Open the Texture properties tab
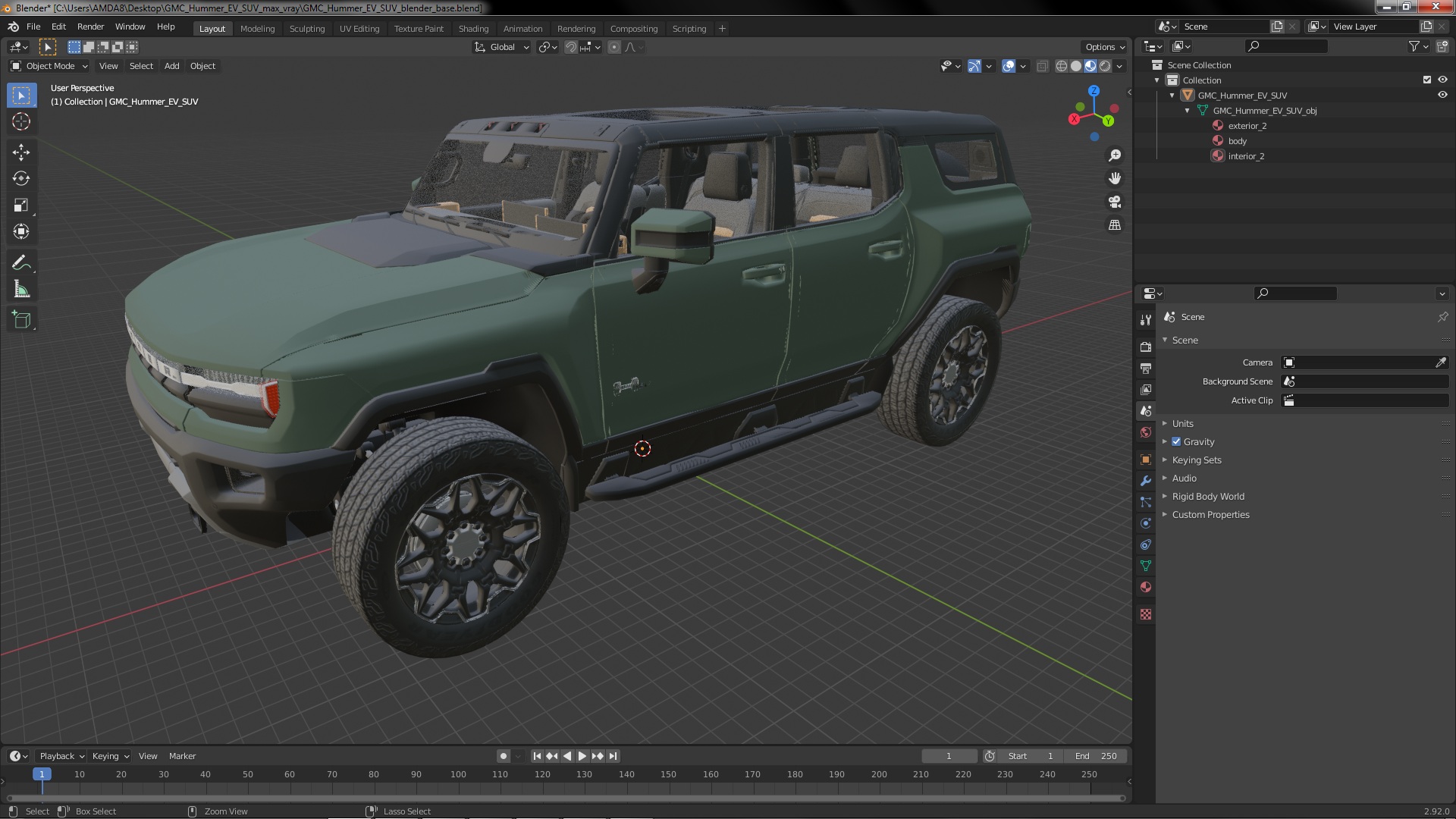1456x819 pixels. (x=1146, y=614)
